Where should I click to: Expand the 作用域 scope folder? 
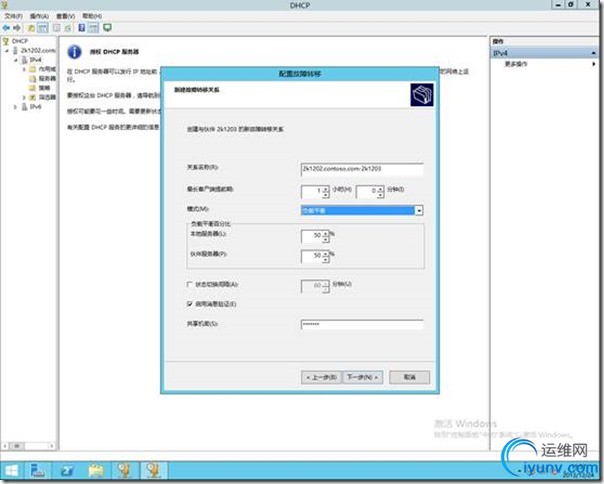point(24,69)
